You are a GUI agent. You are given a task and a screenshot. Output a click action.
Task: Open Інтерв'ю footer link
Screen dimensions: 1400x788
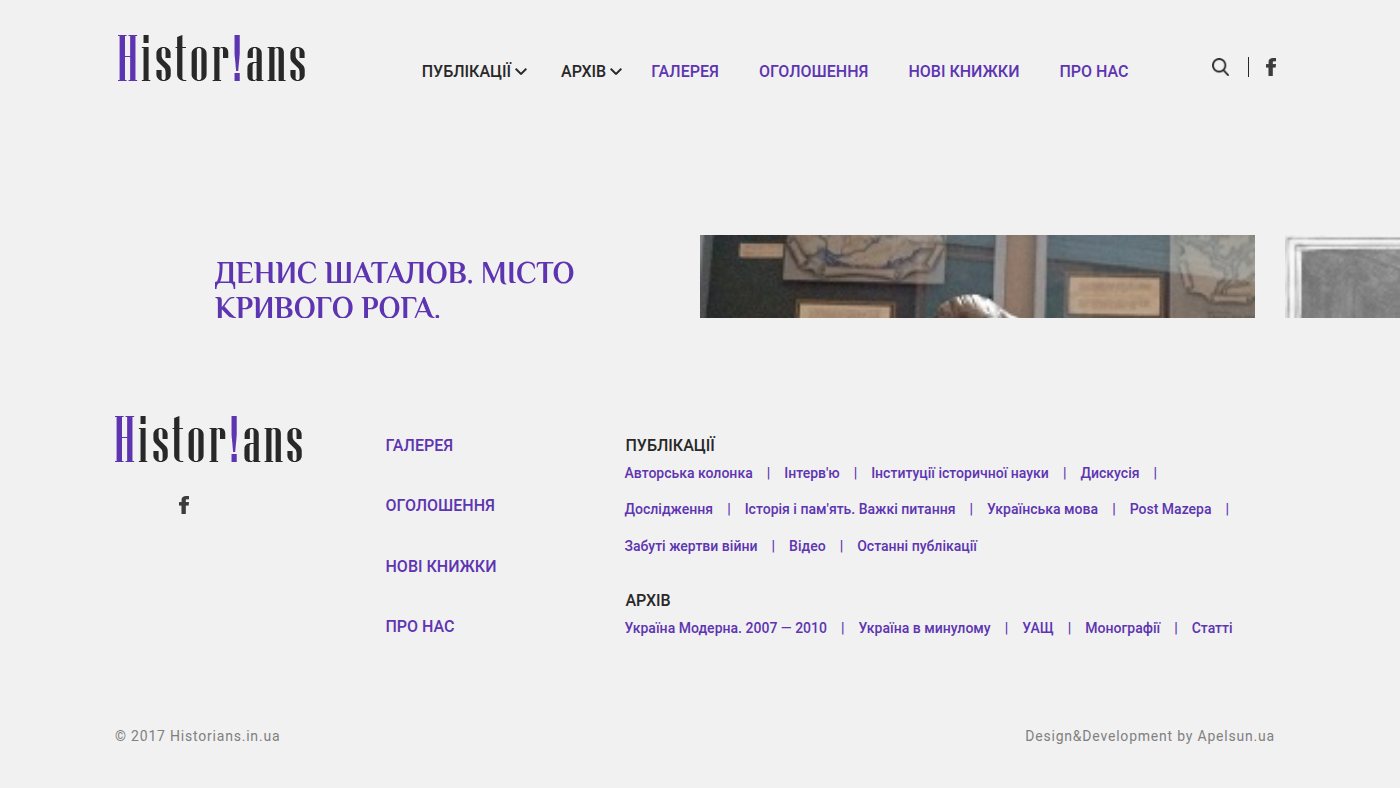pyautogui.click(x=812, y=473)
